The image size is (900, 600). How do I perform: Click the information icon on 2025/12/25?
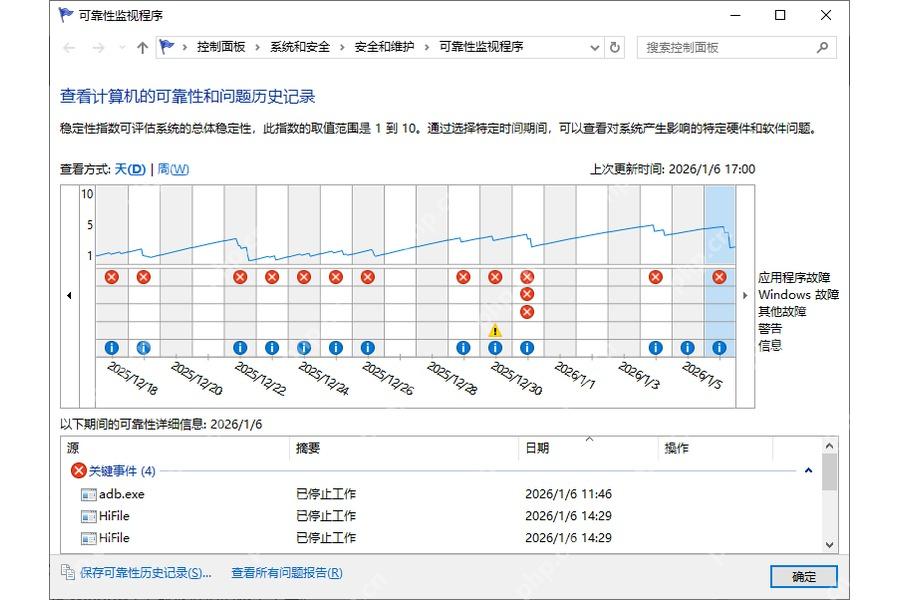pyautogui.click(x=336, y=347)
